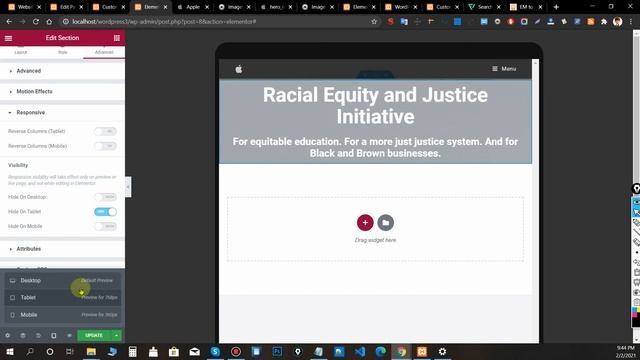Select the Advanced tab
640x360 pixels.
[x=104, y=52]
